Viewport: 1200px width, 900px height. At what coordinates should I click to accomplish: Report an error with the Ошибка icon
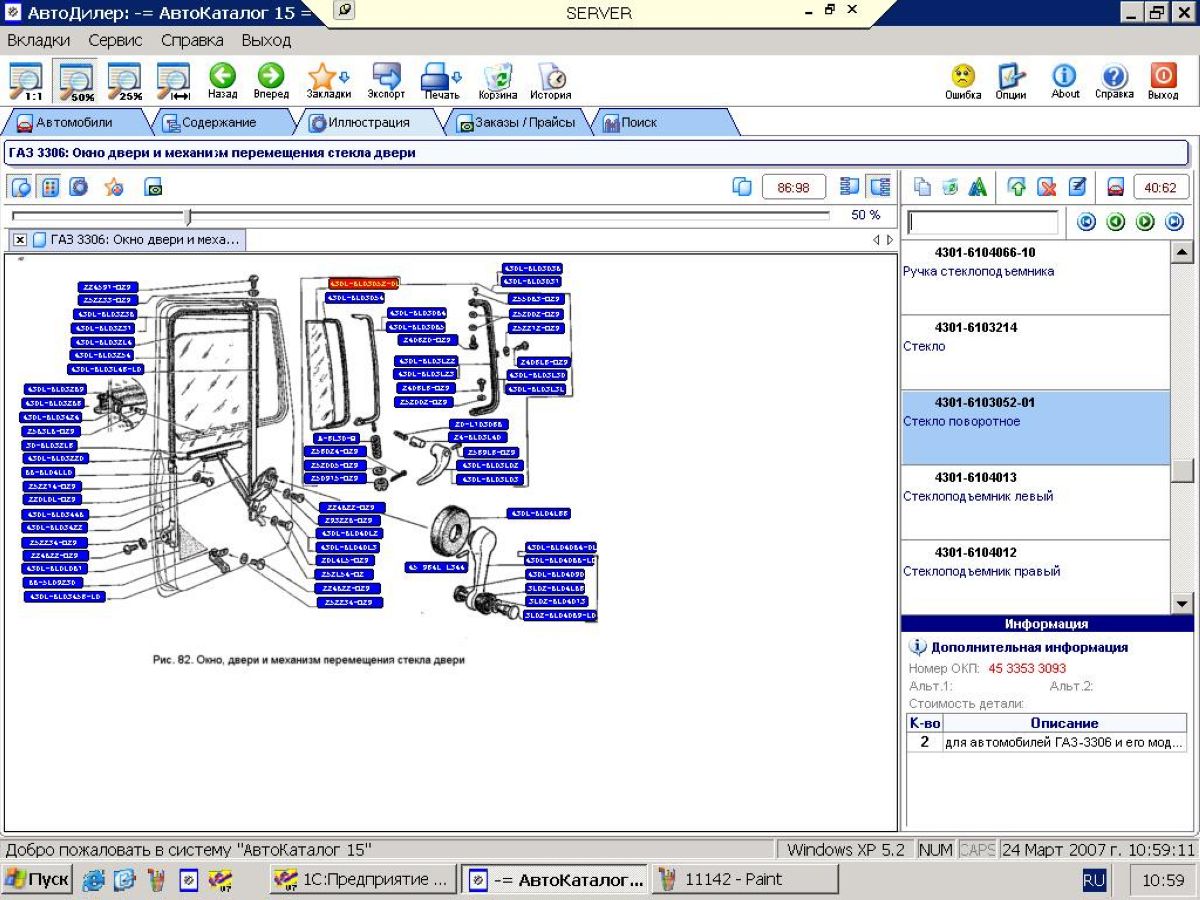coord(963,77)
